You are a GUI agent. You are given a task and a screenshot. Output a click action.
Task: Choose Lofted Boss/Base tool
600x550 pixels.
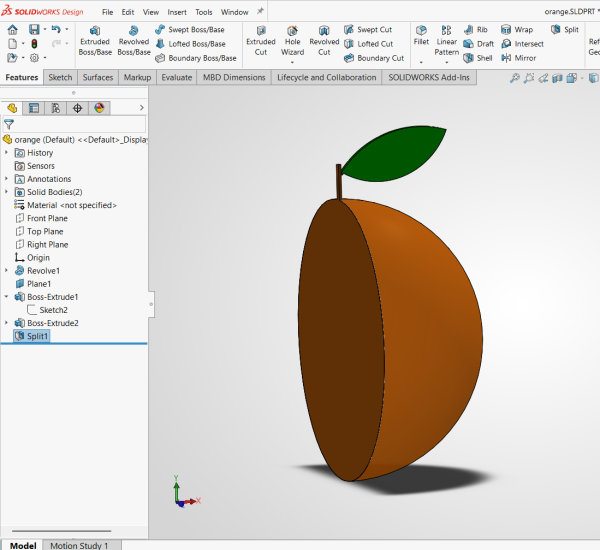[191, 44]
